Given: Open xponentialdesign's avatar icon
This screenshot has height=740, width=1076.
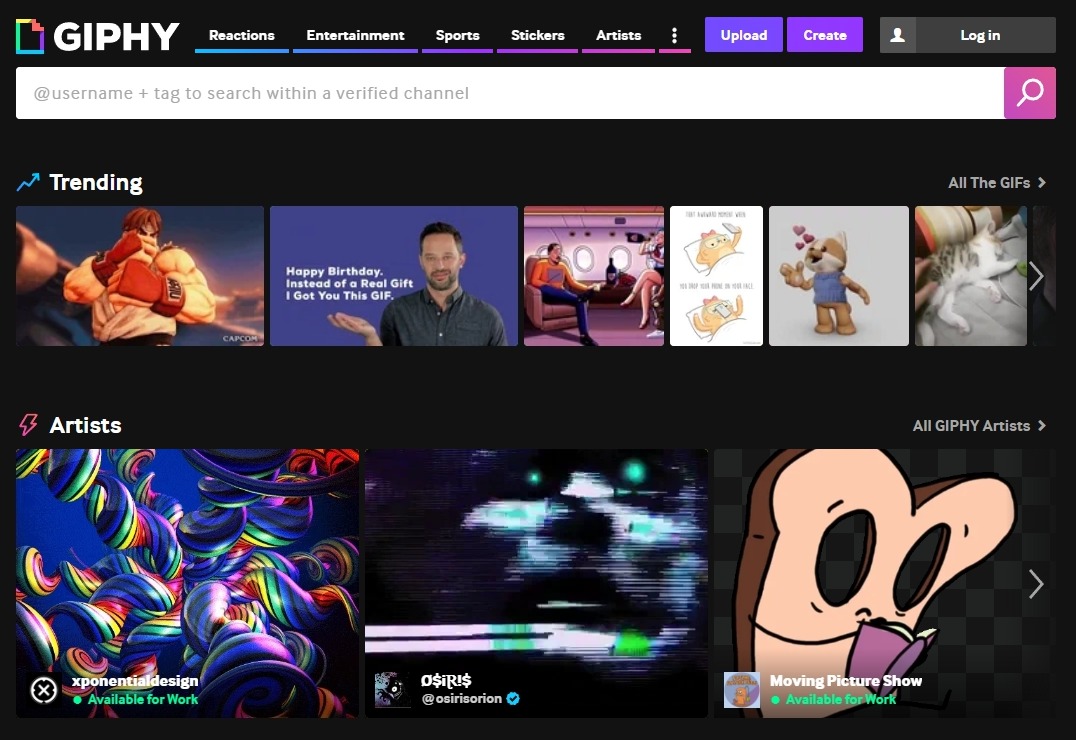Looking at the screenshot, I should [44, 690].
